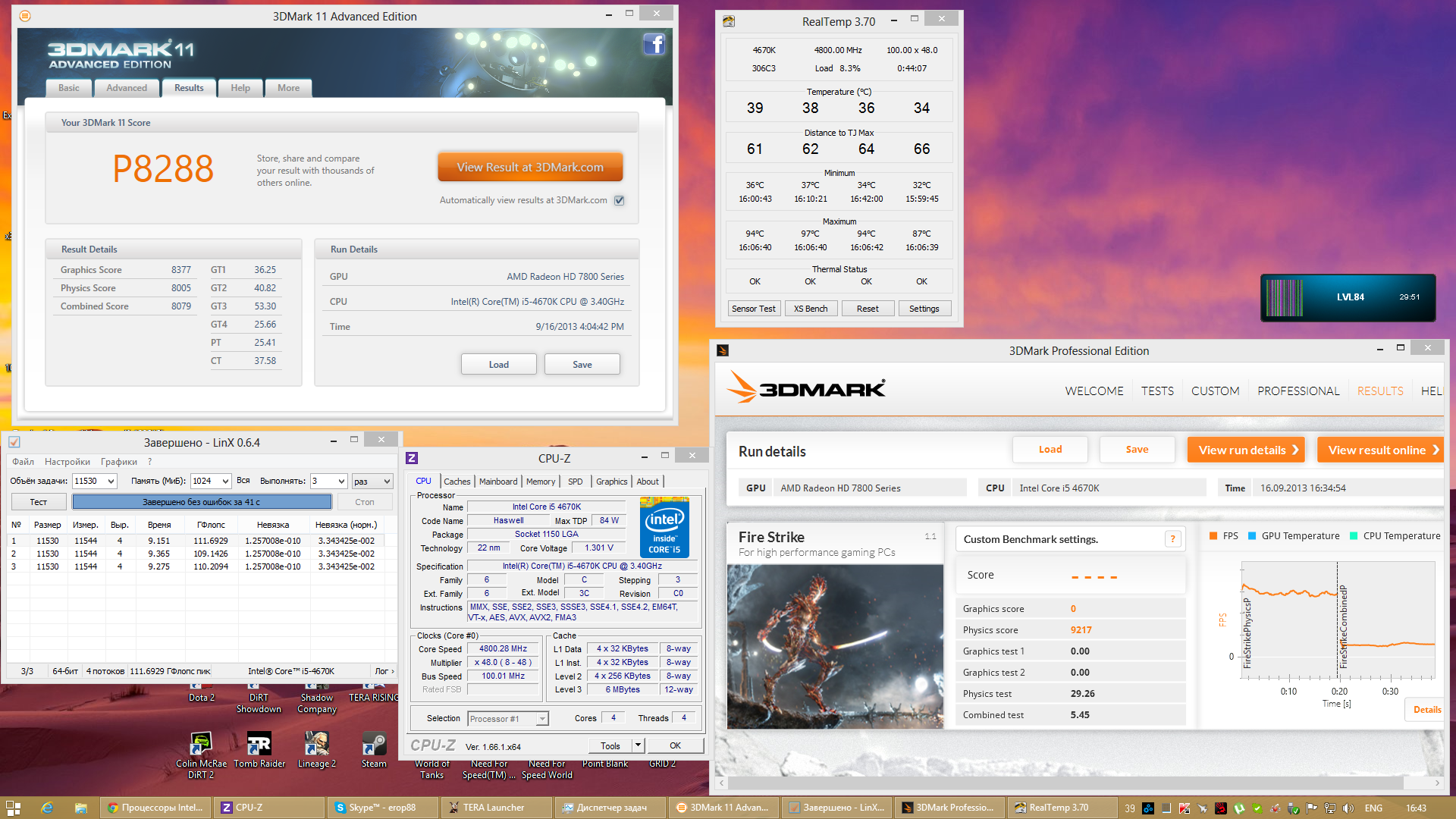Viewport: 1456px width, 819px height.
Task: Open Internet Explorer from the taskbar
Action: click(47, 808)
